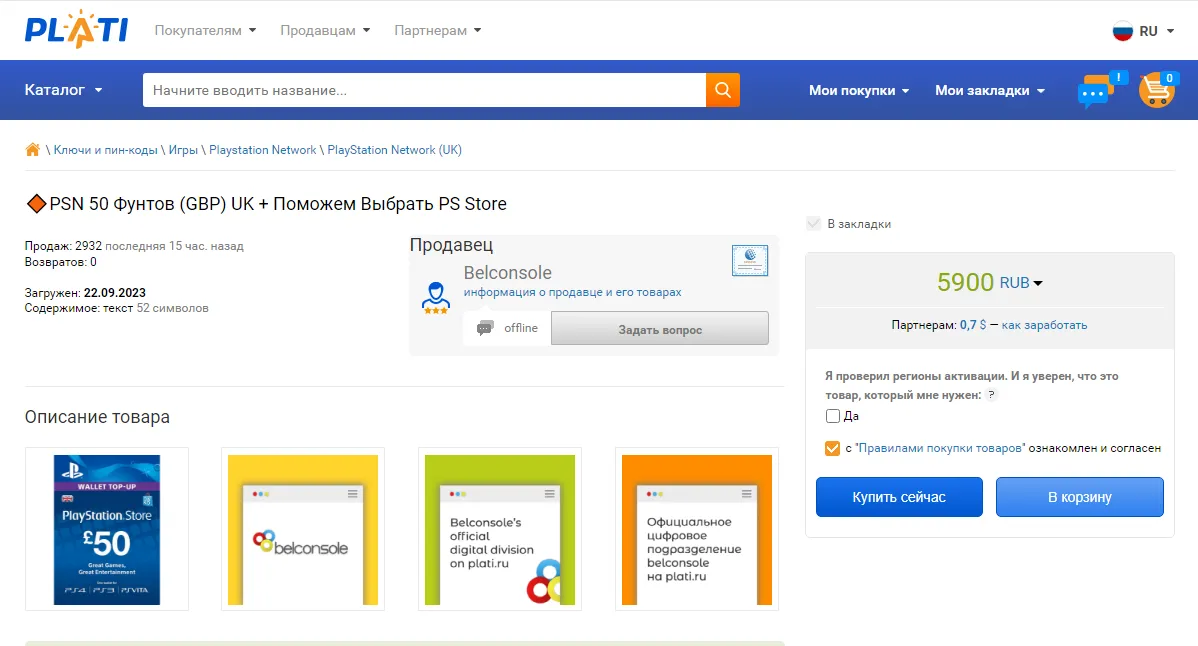
Task: Open the RUB currency selector
Action: coord(1021,283)
